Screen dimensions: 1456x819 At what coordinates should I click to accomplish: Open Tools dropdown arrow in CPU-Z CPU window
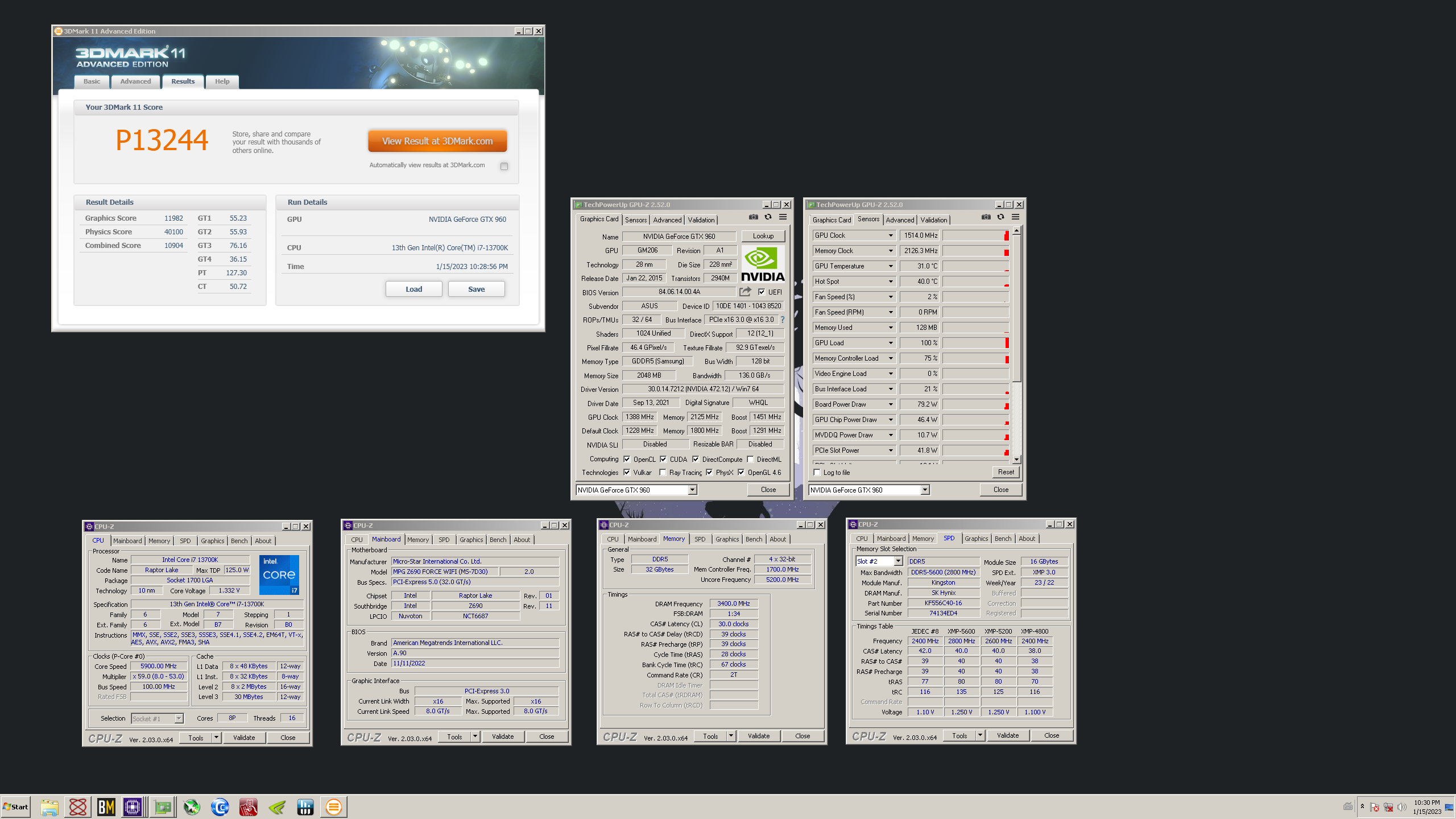coord(216,738)
